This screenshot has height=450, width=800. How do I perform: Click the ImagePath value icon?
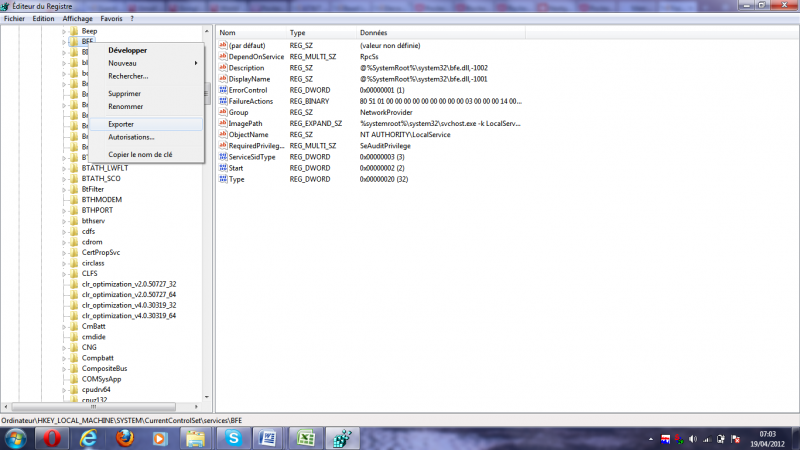(x=223, y=123)
